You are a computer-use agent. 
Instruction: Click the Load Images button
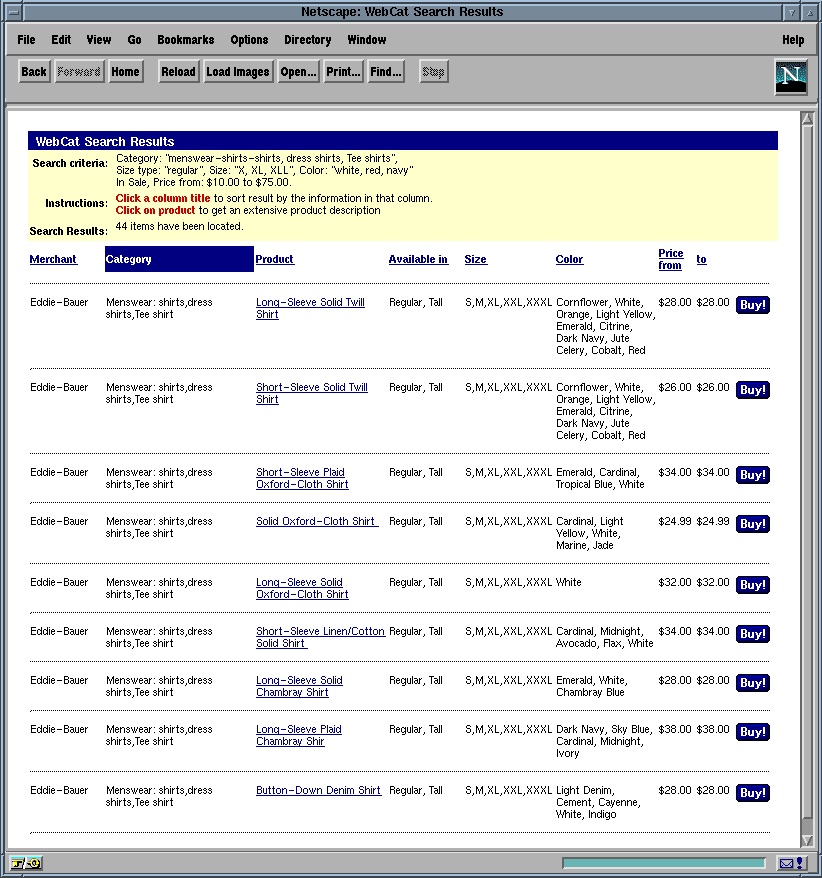pos(238,72)
